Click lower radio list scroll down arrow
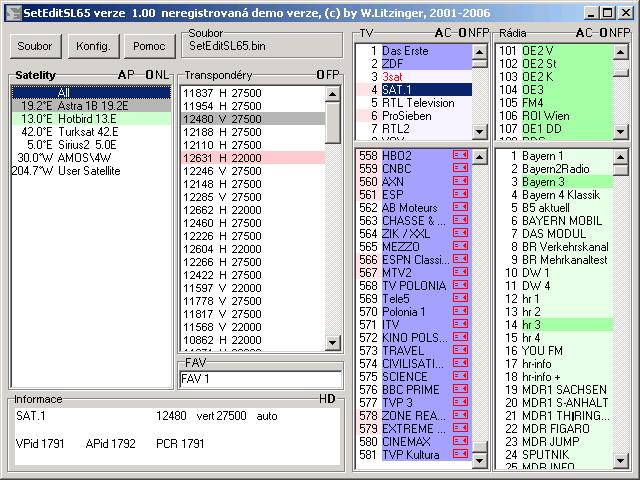Image resolution: width=640 pixels, height=480 pixels. pos(621,461)
